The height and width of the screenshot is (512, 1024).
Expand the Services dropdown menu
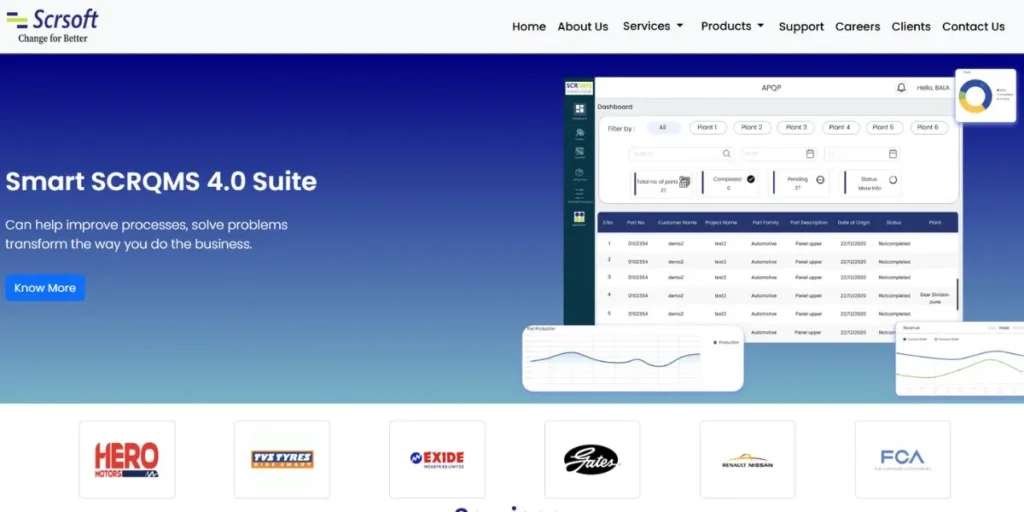pos(652,26)
